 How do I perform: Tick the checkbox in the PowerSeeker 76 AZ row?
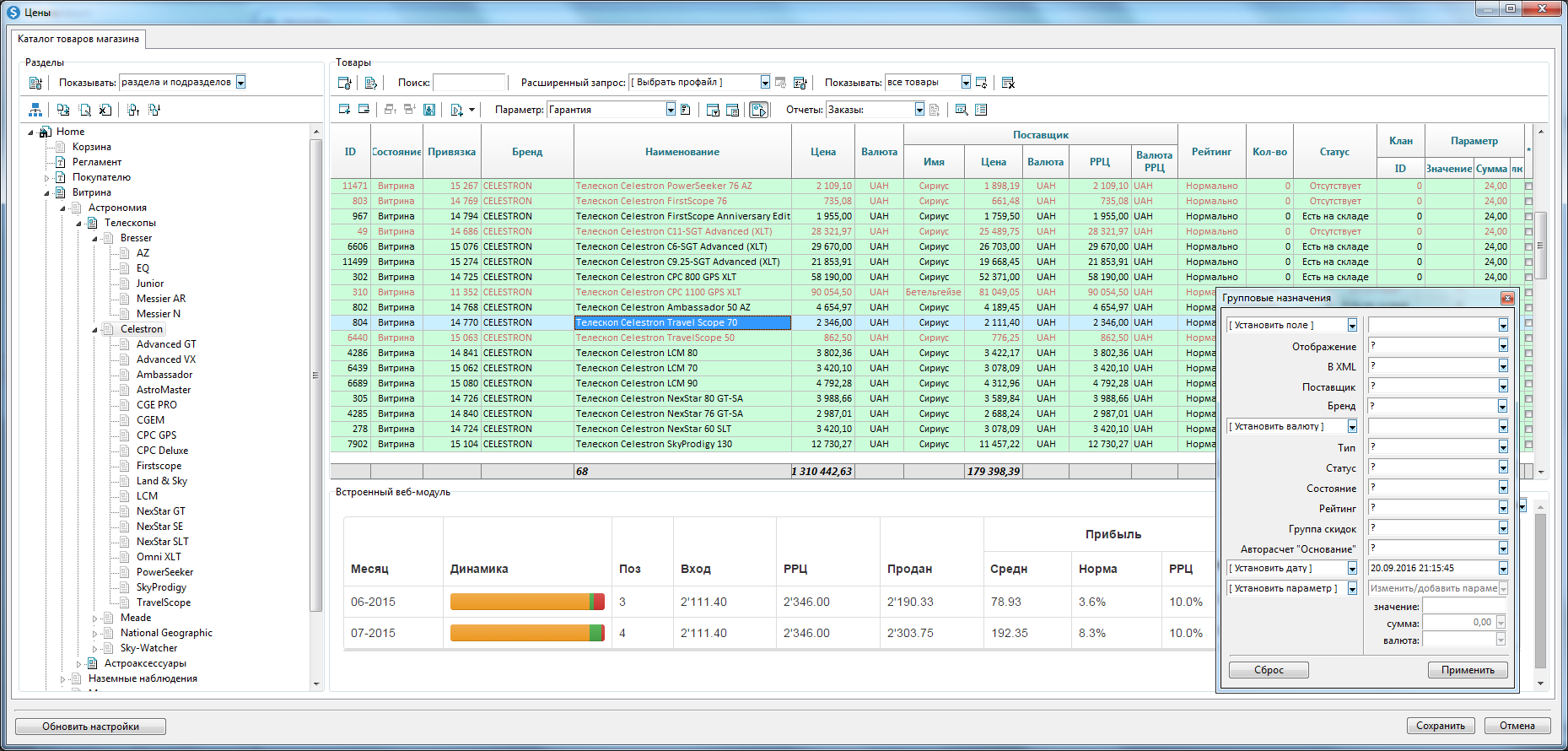pos(1528,186)
